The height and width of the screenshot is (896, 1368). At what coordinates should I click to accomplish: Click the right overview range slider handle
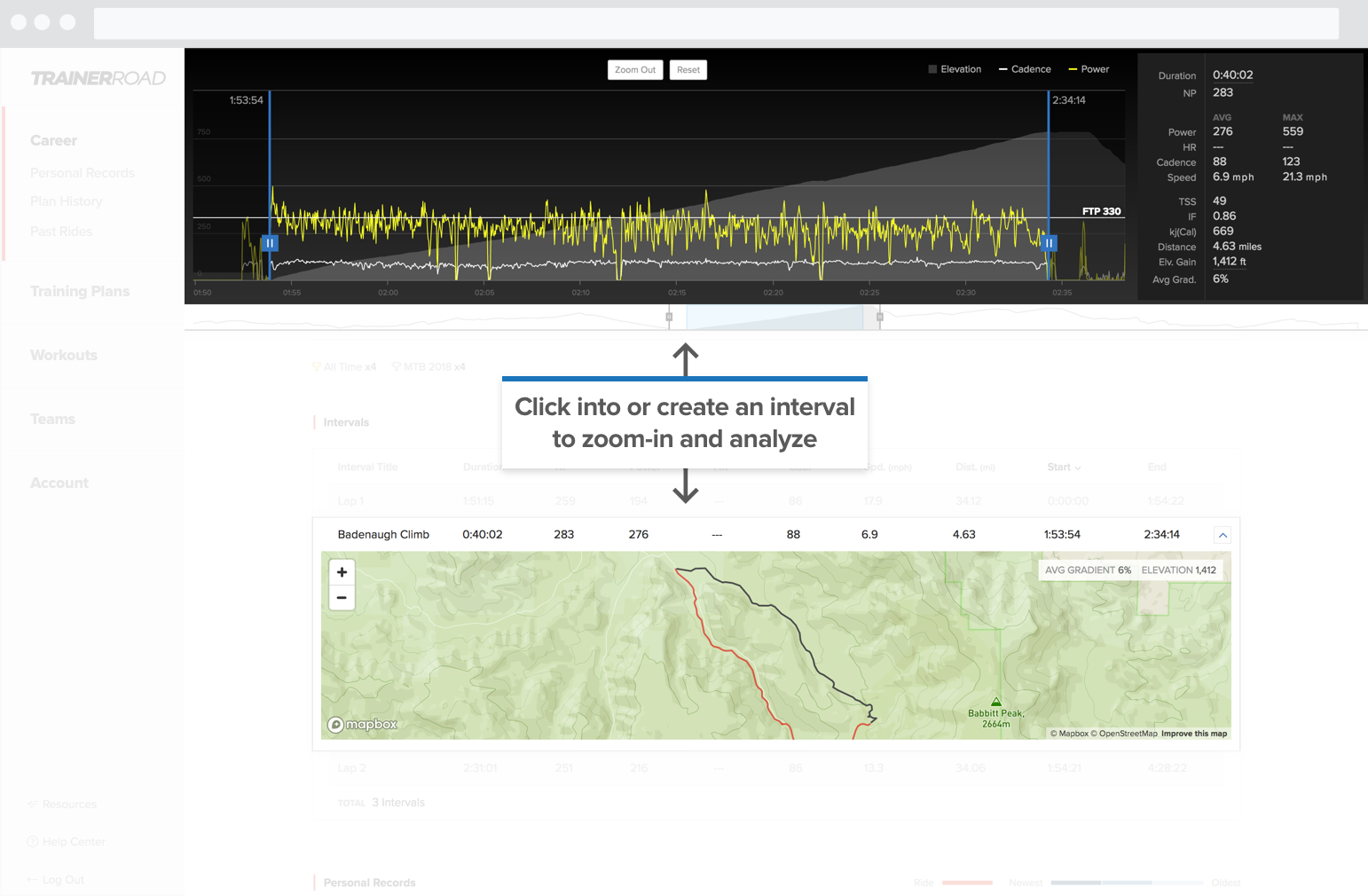[879, 317]
